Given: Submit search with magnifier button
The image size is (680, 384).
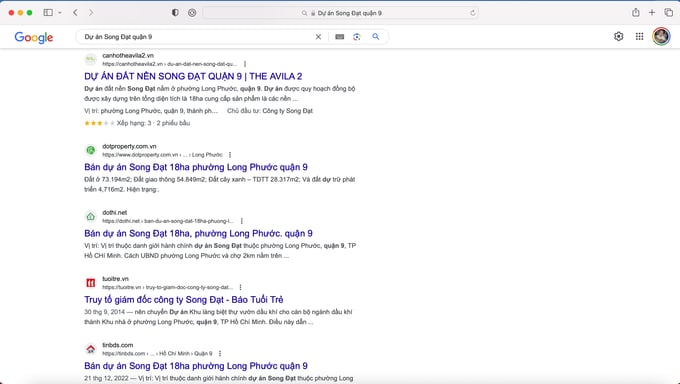Looking at the screenshot, I should pos(376,37).
